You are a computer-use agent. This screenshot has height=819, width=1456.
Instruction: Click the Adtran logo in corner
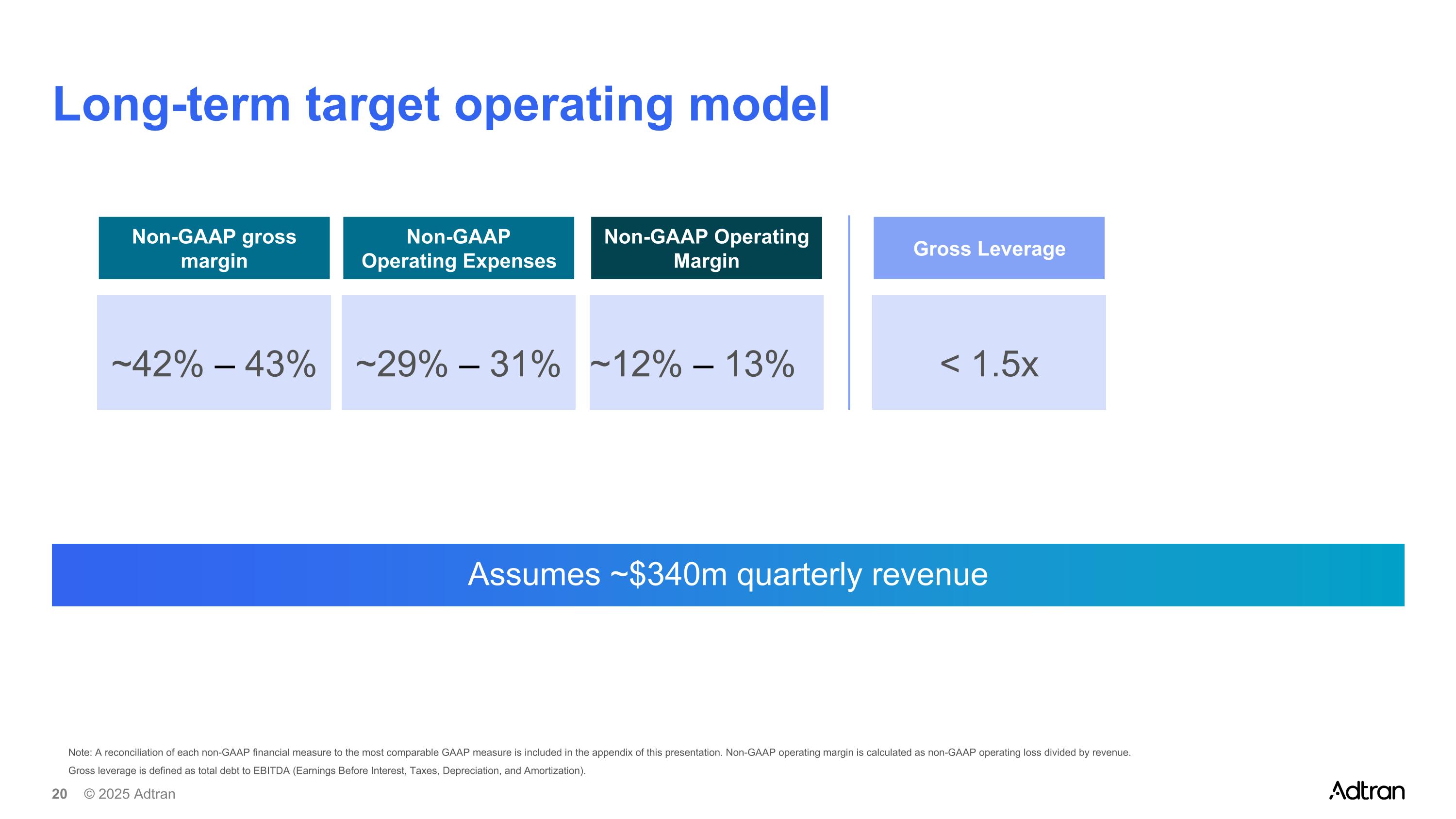(x=1366, y=790)
